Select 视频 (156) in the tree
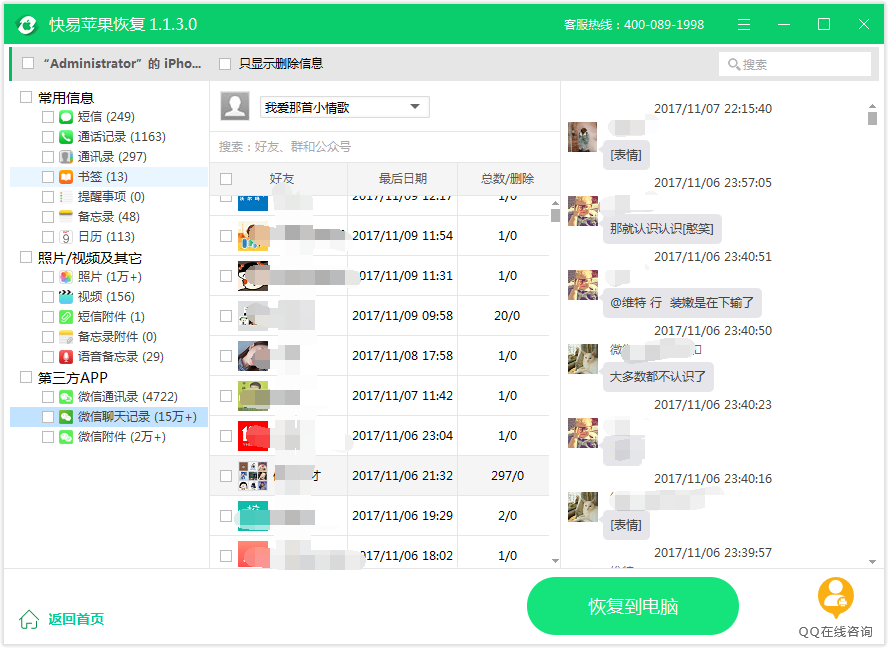888x648 pixels. pyautogui.click(x=106, y=297)
